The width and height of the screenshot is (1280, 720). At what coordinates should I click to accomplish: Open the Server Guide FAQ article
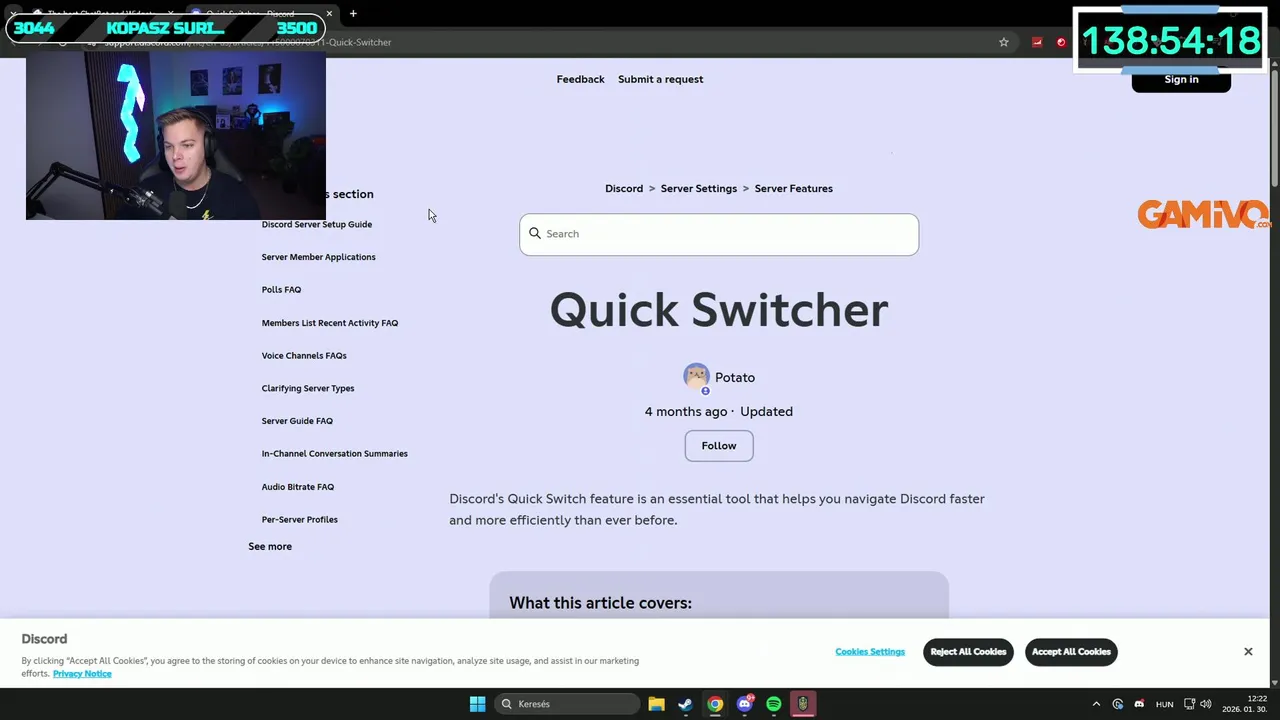tap(297, 421)
